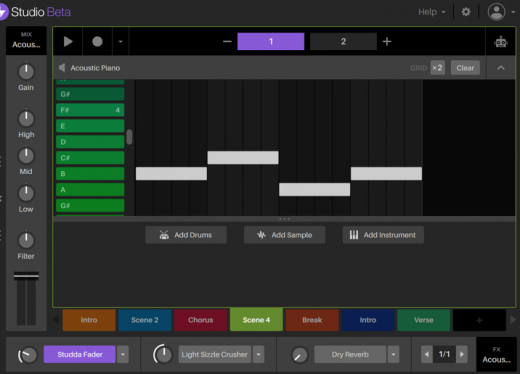Add a bar with the plus icon
Viewport: 520px width, 374px height.
[387, 42]
